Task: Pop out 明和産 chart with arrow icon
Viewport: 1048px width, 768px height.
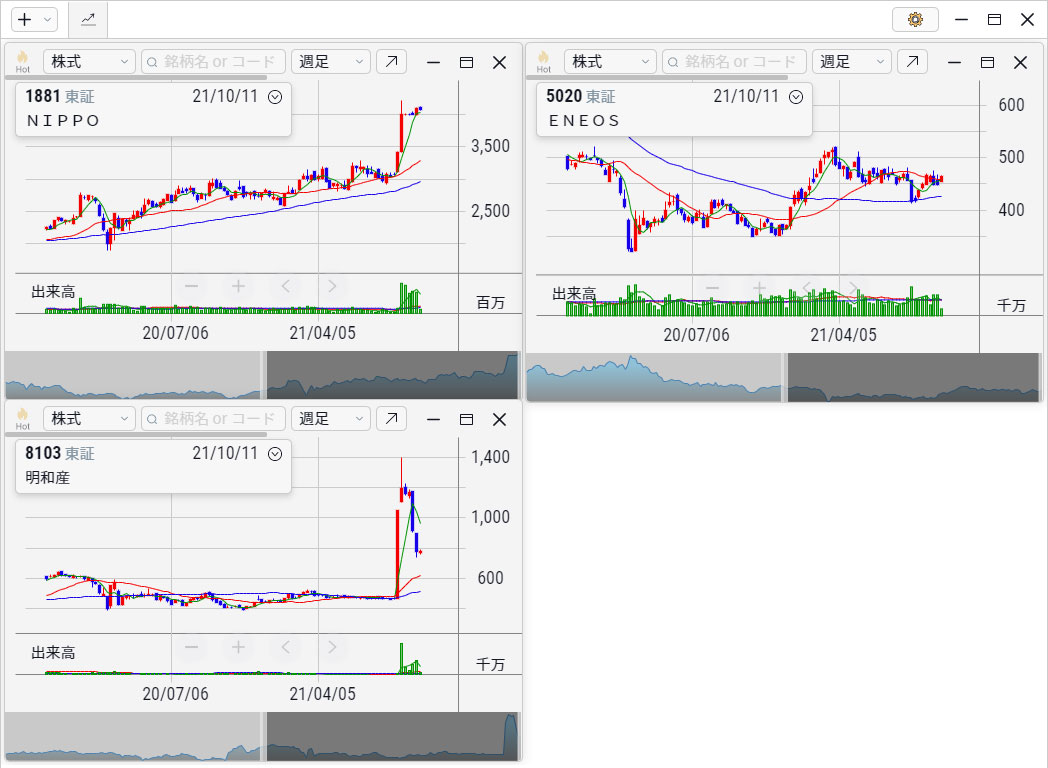Action: pyautogui.click(x=392, y=418)
